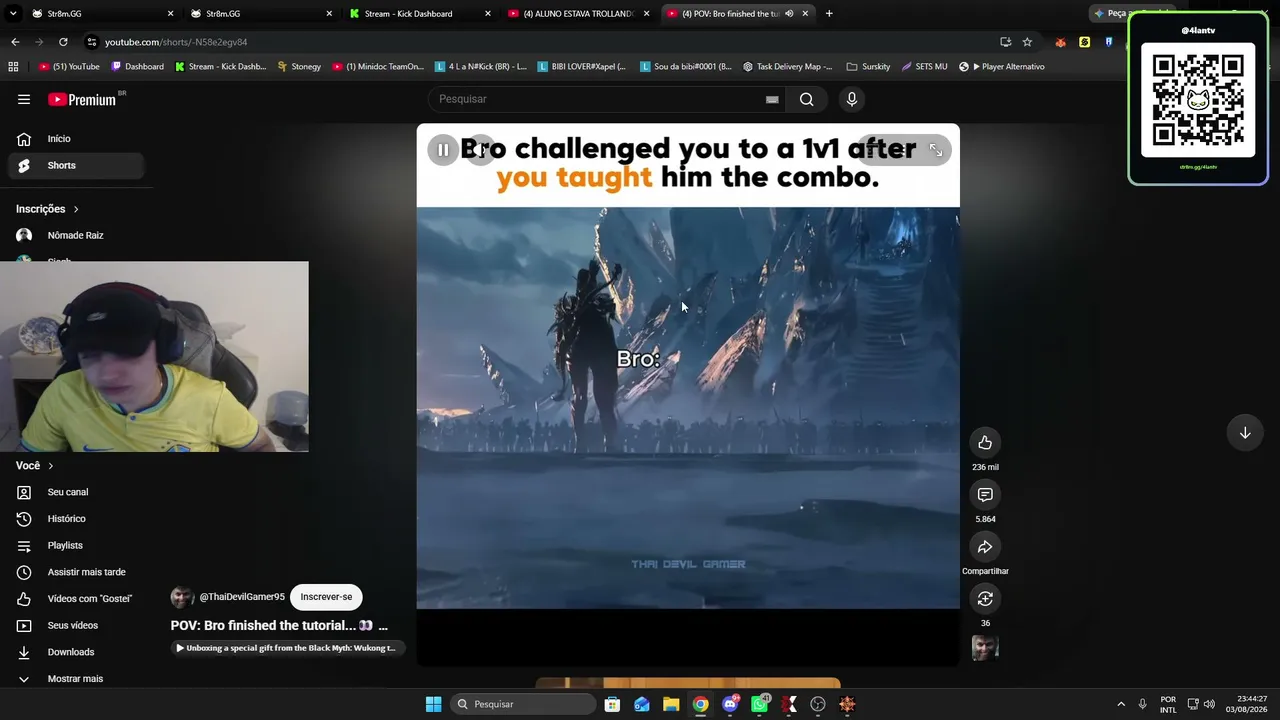Viewport: 1280px width, 720px height.
Task: Expand sidebar with Mostrar mais
Action: click(x=76, y=679)
